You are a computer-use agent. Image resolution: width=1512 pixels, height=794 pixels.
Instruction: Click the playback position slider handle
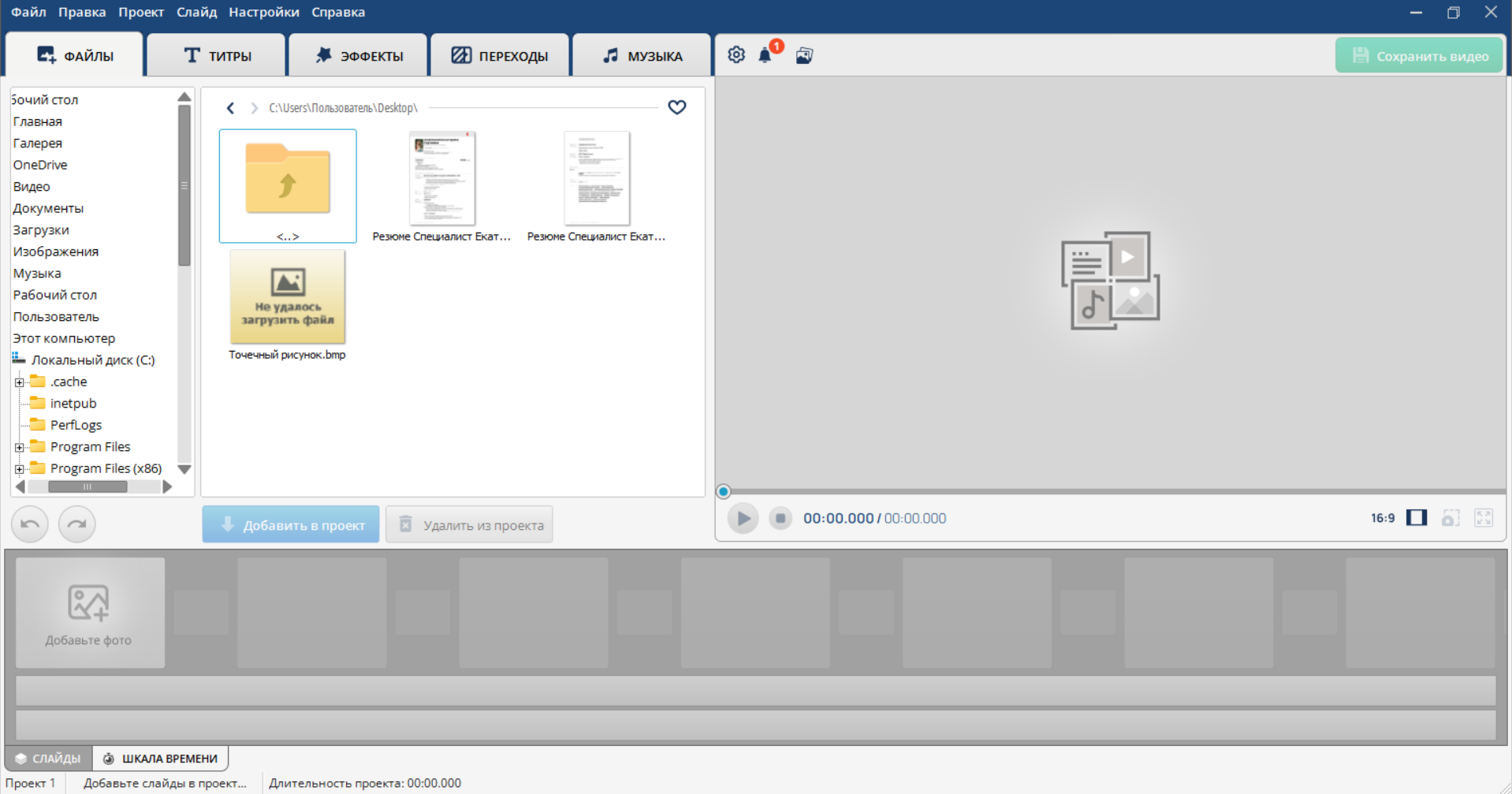pos(723,492)
